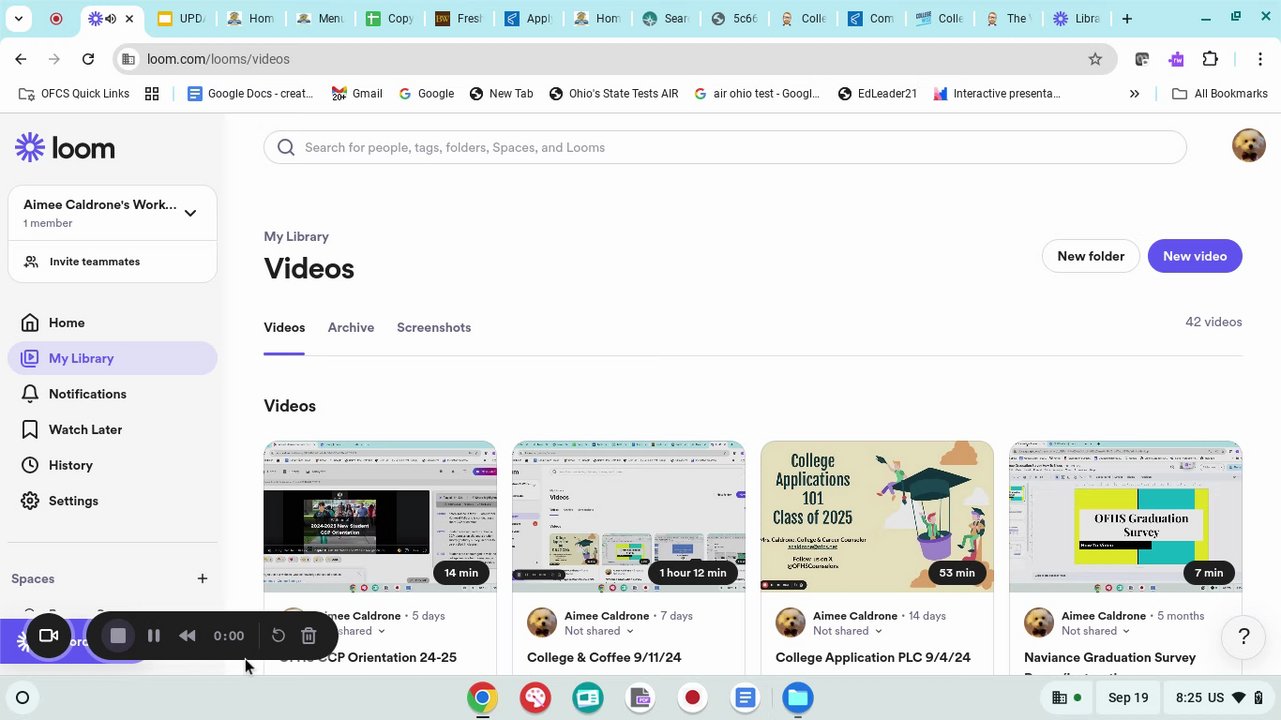The width and height of the screenshot is (1281, 720).
Task: Open the ChromeOS launcher
Action: click(22, 698)
